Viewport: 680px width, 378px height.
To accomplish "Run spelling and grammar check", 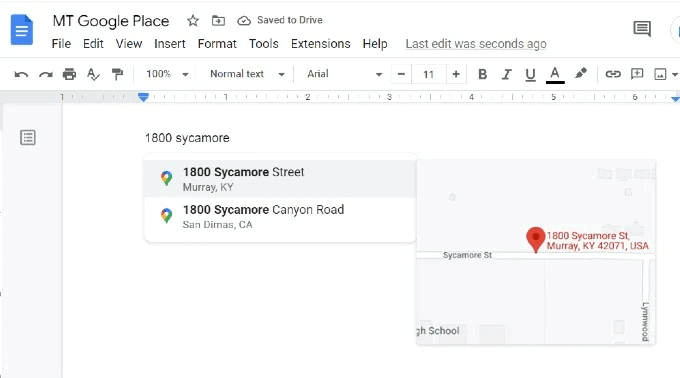I will click(x=93, y=74).
